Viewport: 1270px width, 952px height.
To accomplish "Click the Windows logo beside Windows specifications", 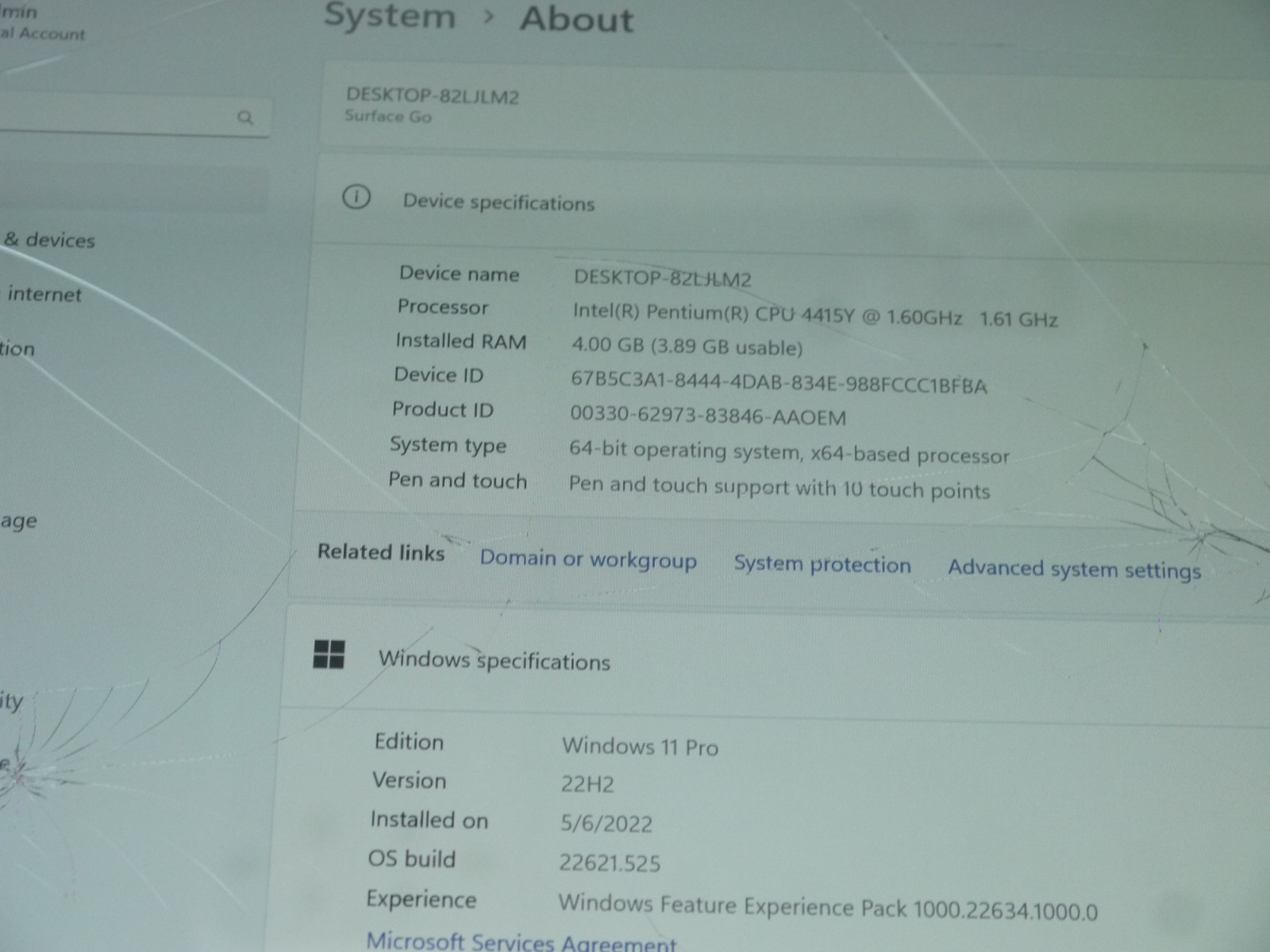I will click(329, 654).
